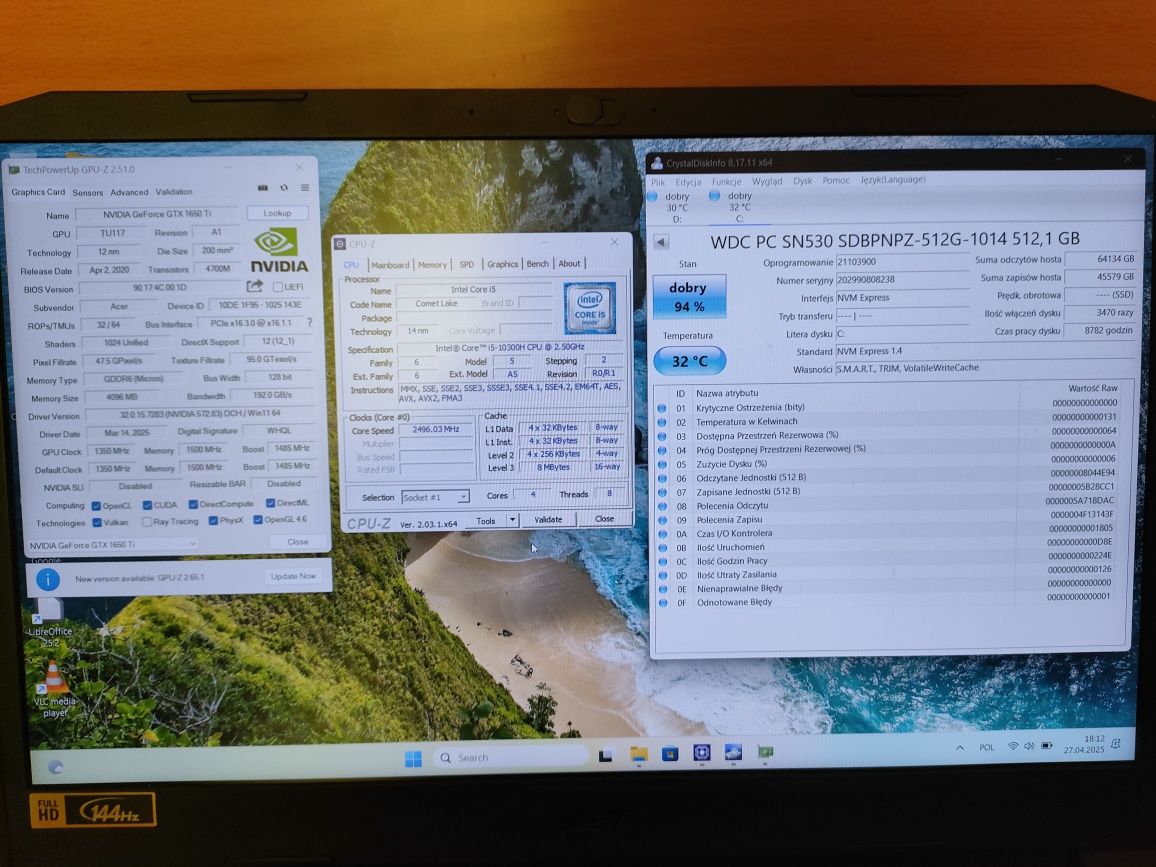Click the Validate button in CPU-Z
This screenshot has width=1156, height=867.
[x=548, y=520]
